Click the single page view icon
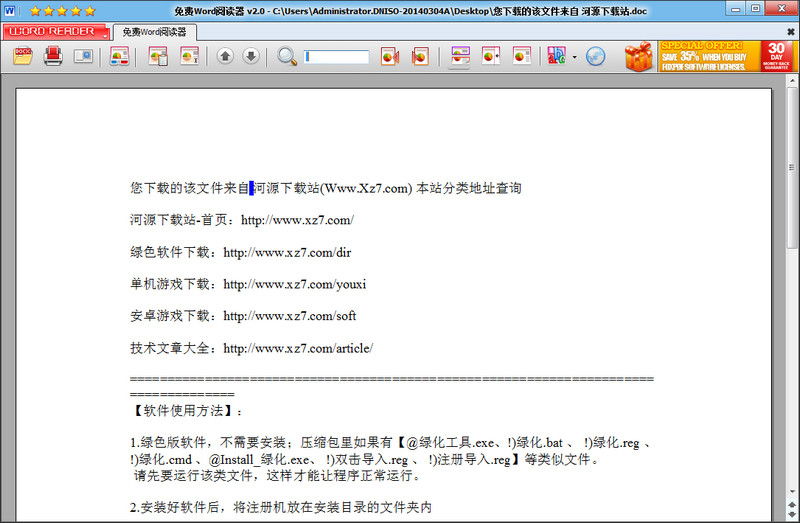This screenshot has width=800, height=523. (521, 56)
